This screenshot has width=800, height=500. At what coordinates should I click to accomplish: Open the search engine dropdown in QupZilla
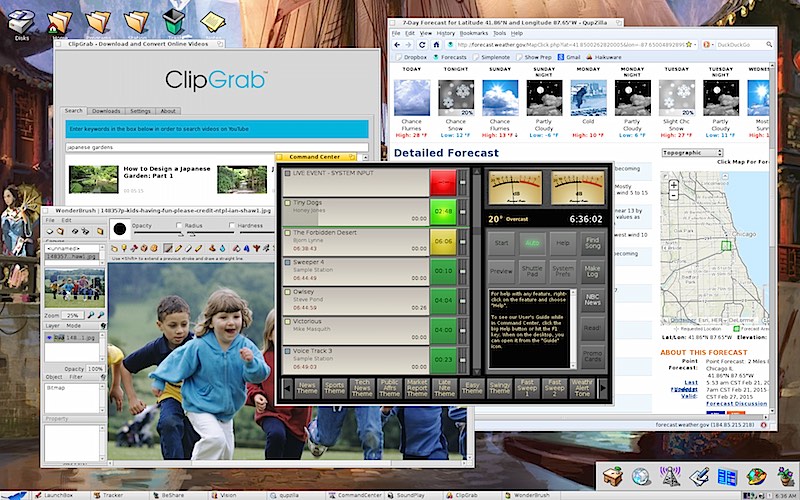click(x=709, y=45)
